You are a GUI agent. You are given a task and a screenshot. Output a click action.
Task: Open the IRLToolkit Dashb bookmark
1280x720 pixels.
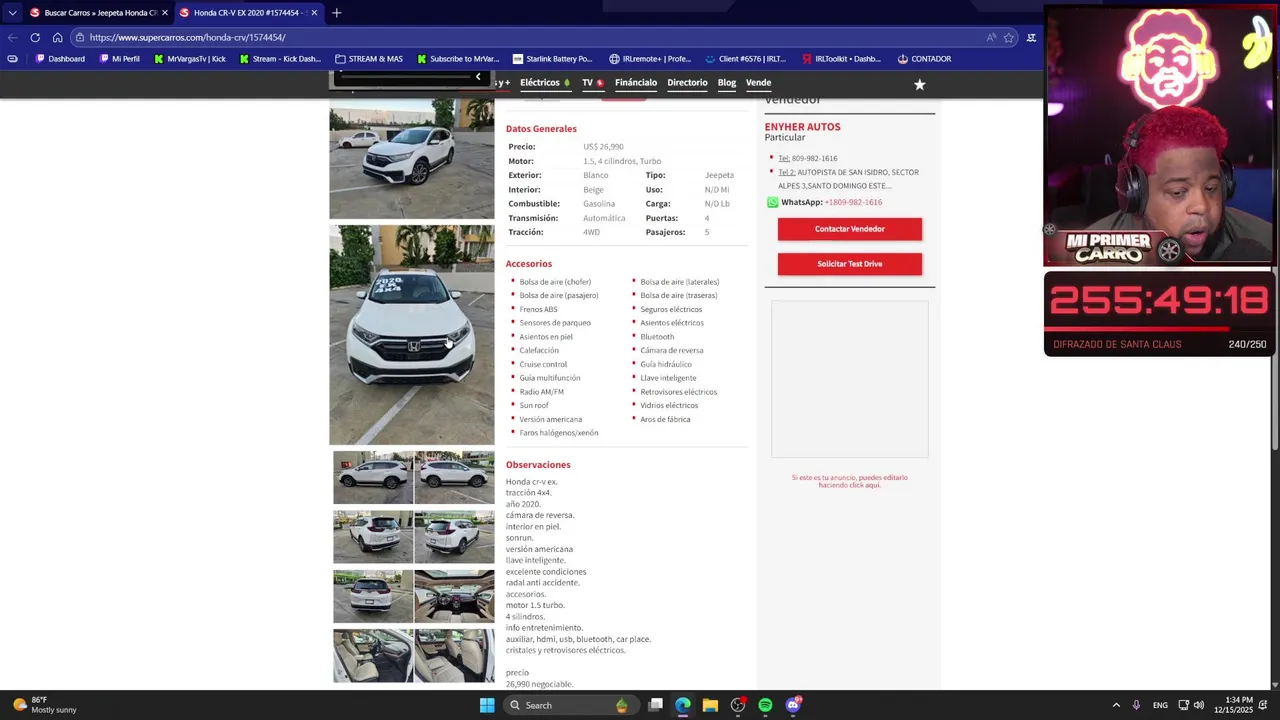pos(841,59)
